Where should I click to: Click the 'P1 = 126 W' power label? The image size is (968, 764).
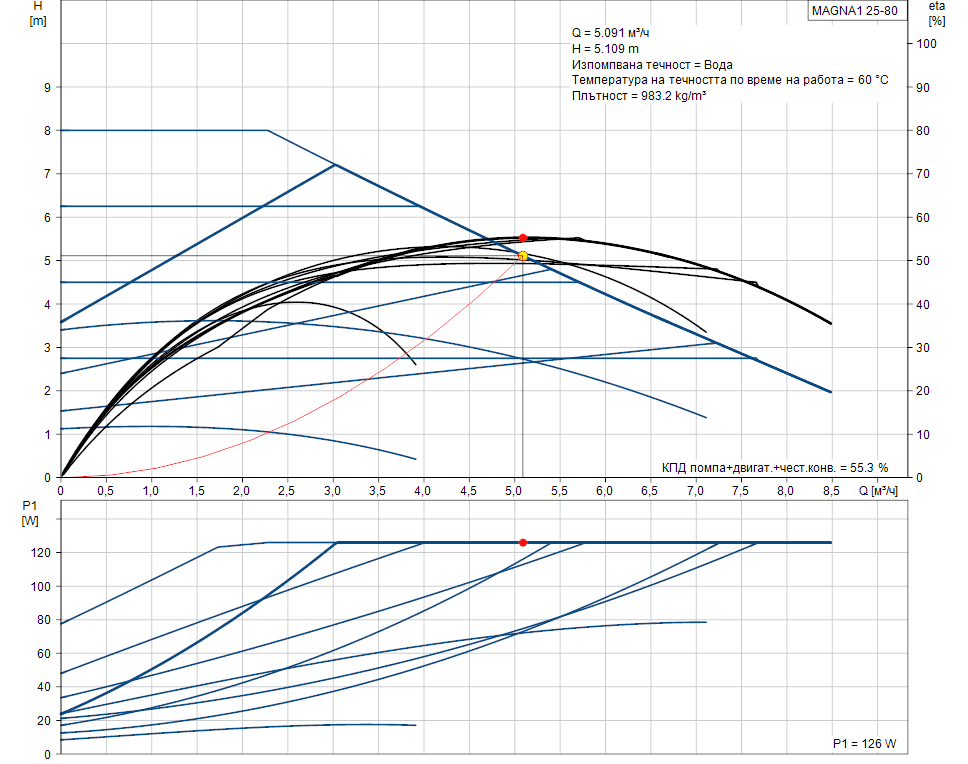(x=864, y=744)
